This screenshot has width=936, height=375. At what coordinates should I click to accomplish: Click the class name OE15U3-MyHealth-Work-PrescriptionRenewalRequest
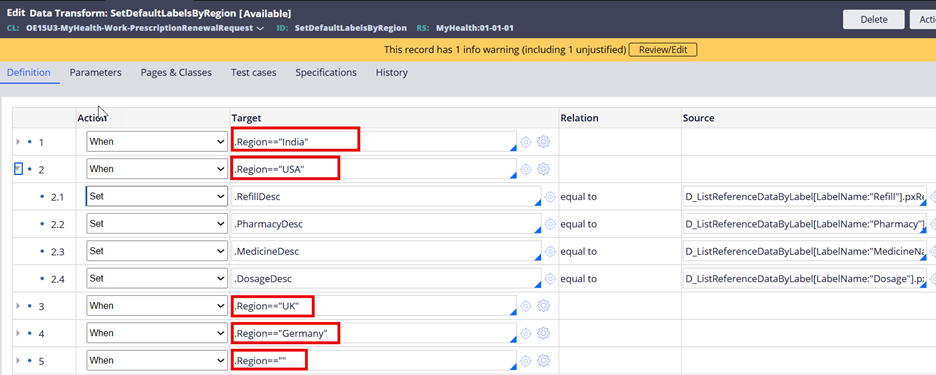coord(139,28)
